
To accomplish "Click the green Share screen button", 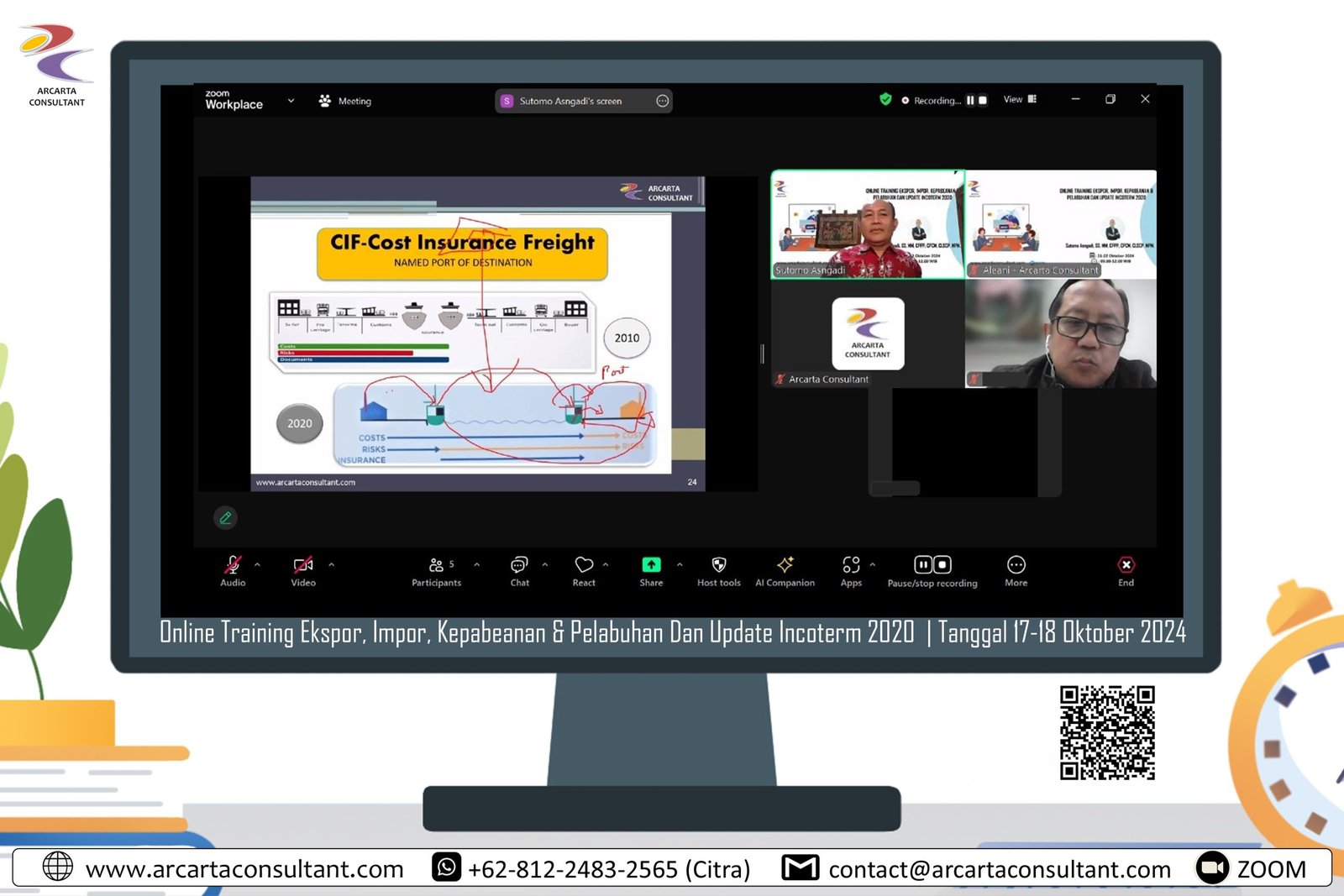I will [x=651, y=565].
